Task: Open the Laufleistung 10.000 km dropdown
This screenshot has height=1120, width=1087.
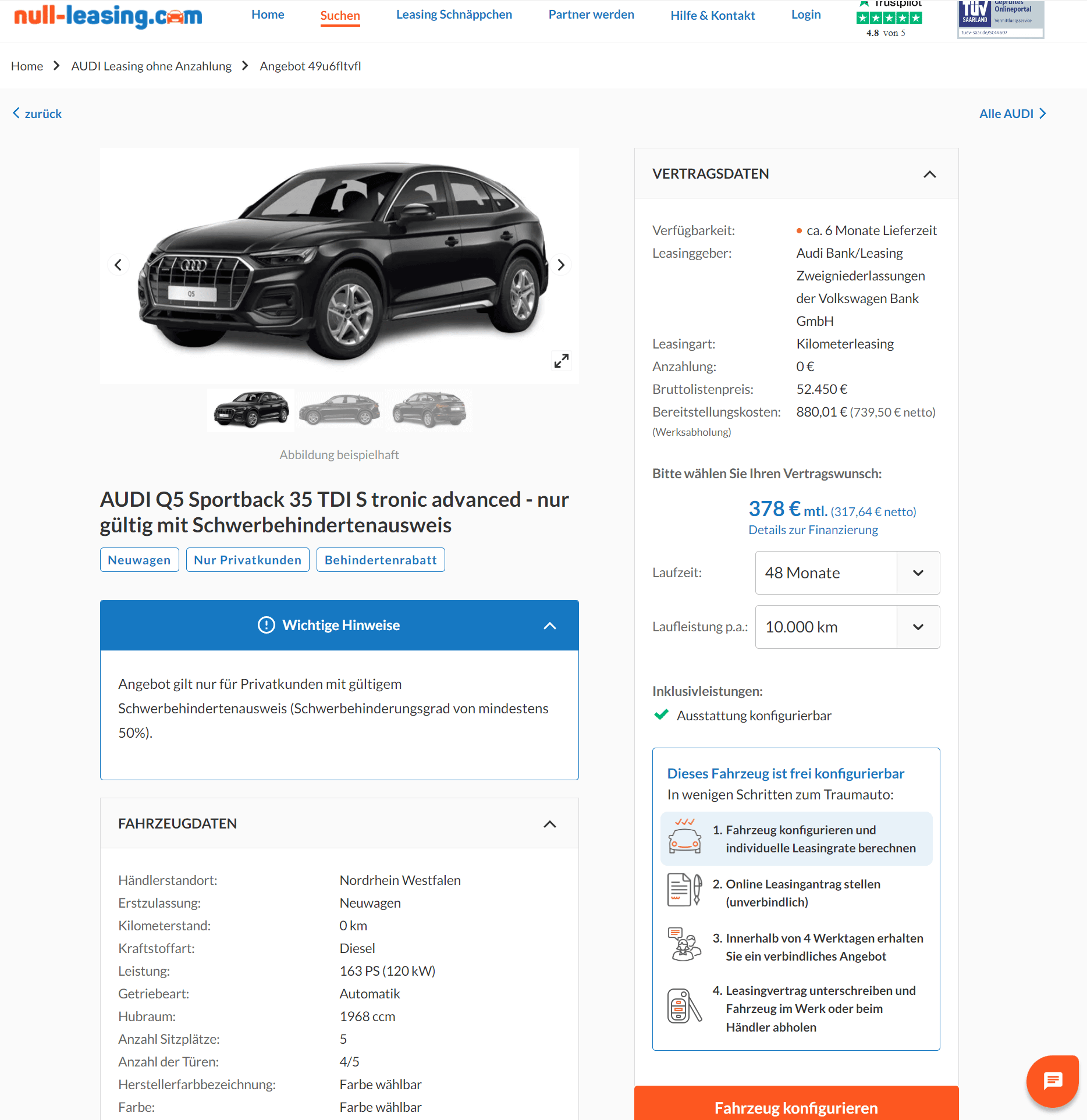Action: pos(847,627)
